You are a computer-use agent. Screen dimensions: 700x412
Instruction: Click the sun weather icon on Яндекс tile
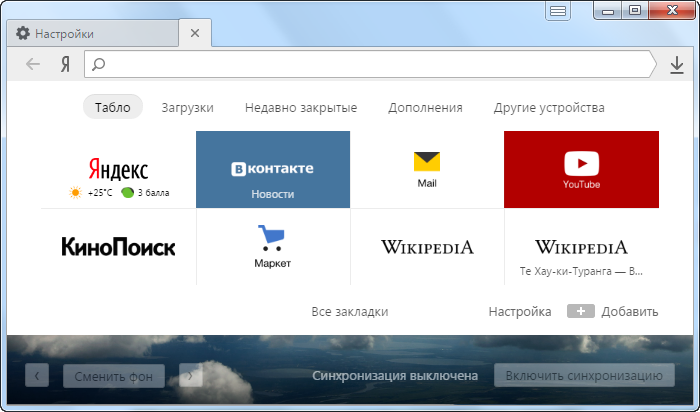(x=75, y=193)
